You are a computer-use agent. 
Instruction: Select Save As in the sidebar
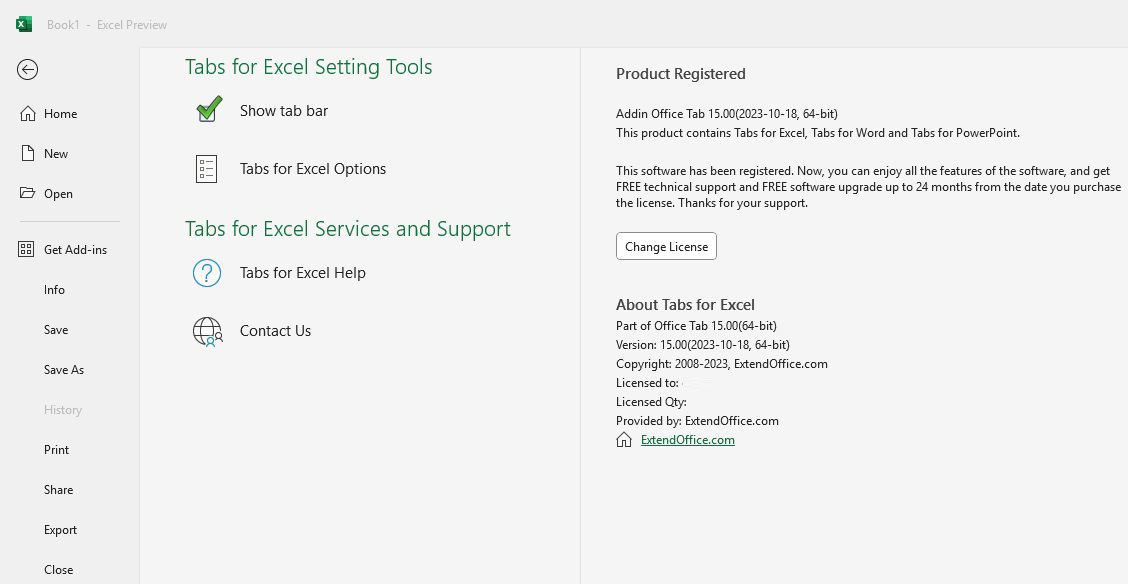64,370
